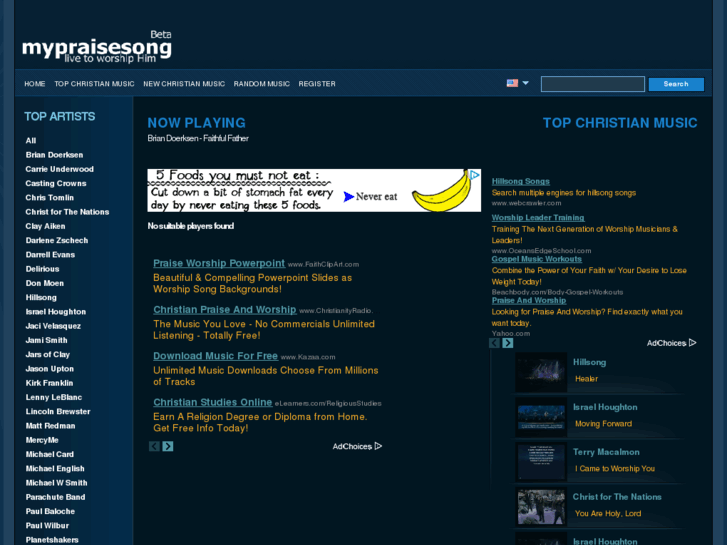Screen dimensions: 727x545
Task: Open NEW CHRISTIAN MUSIC in the nav bar
Action: point(184,84)
